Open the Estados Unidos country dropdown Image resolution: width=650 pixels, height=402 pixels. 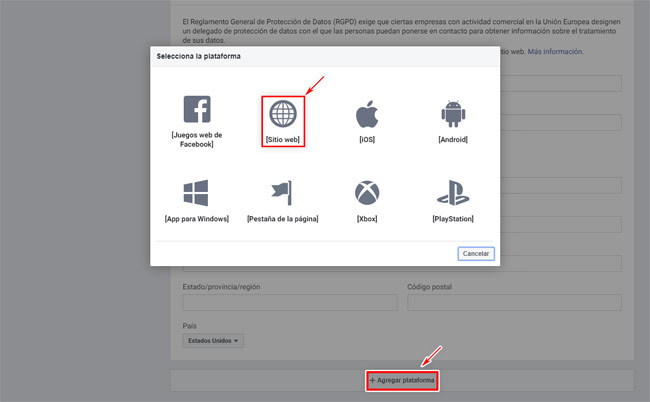(213, 341)
